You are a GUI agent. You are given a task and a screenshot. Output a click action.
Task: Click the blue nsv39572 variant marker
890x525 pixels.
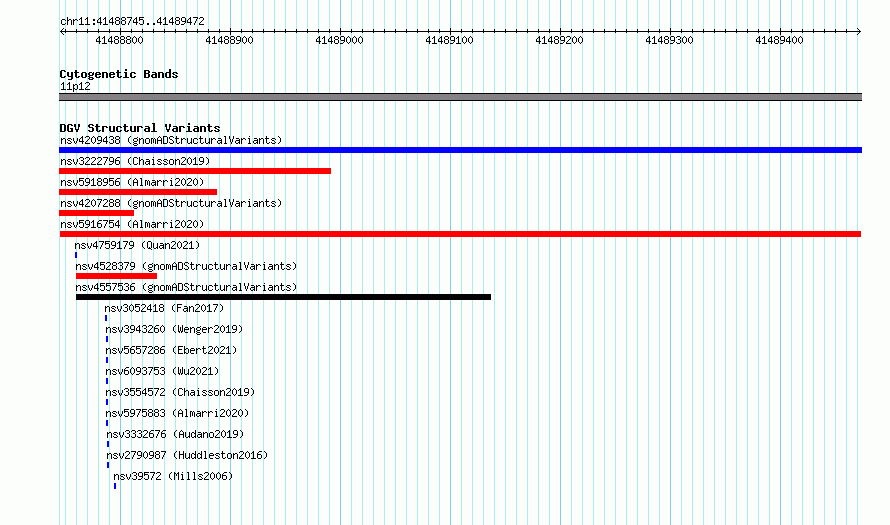tap(115, 486)
